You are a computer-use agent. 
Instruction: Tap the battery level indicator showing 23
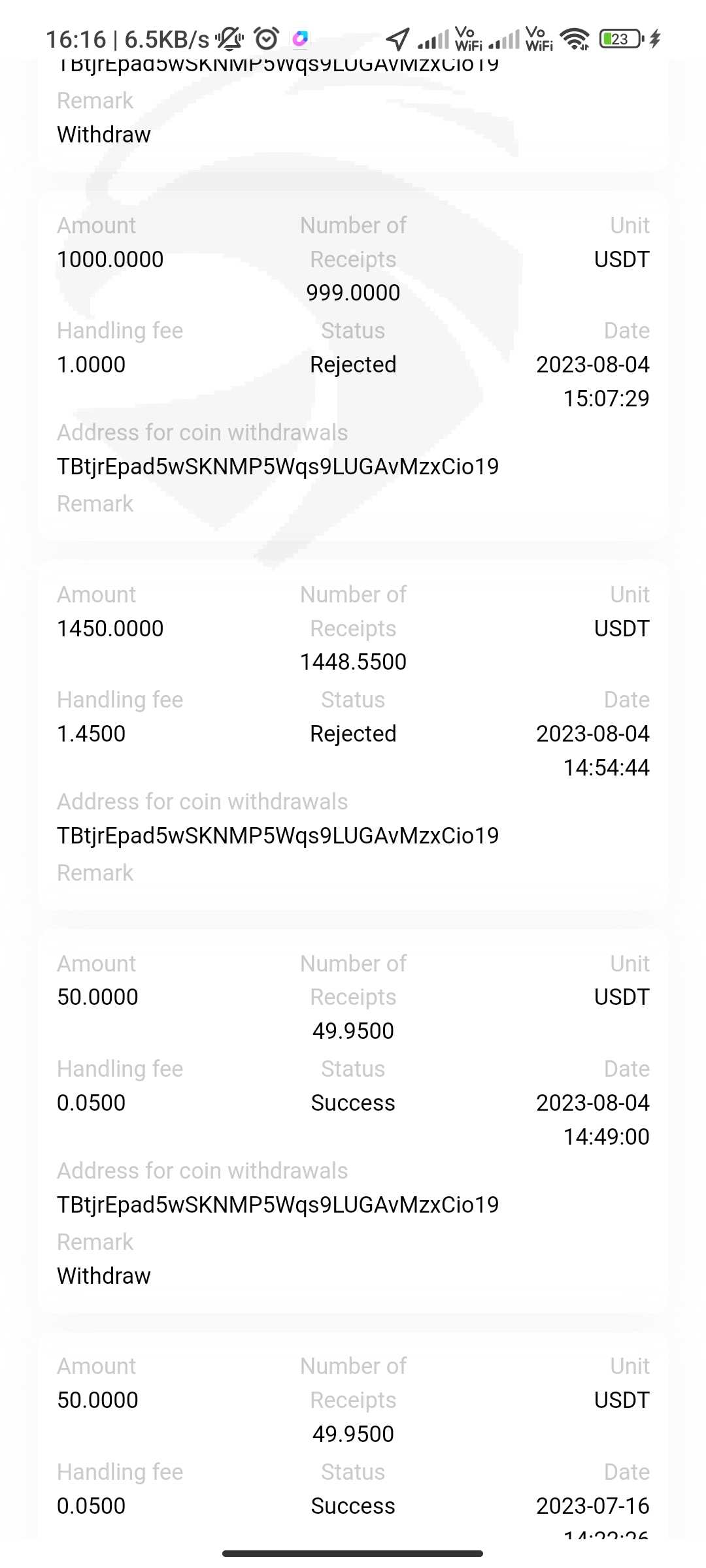[x=621, y=39]
